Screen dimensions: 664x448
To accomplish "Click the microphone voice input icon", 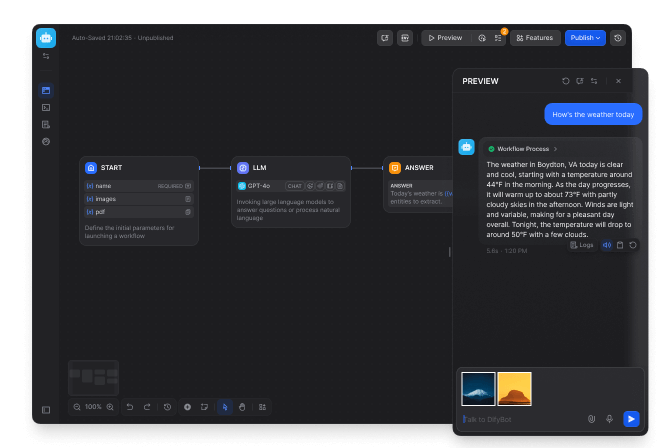I will (x=609, y=419).
